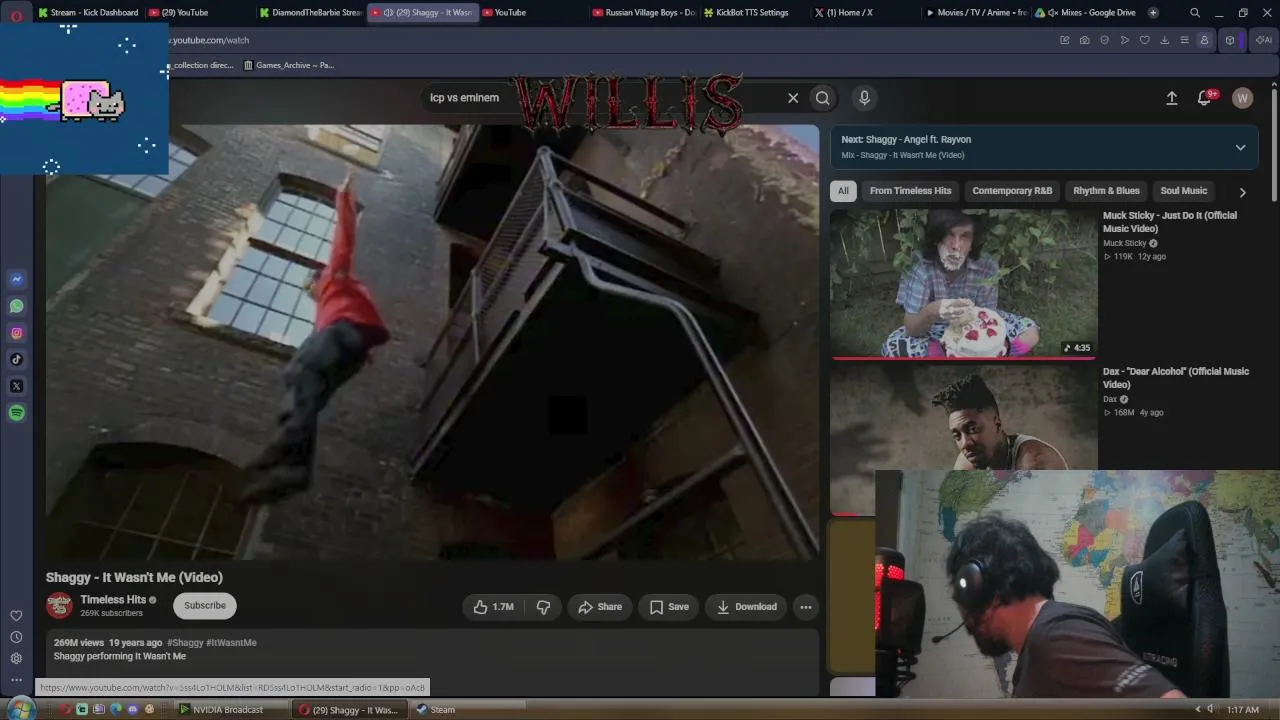Open YouTube notifications bell

click(1205, 98)
